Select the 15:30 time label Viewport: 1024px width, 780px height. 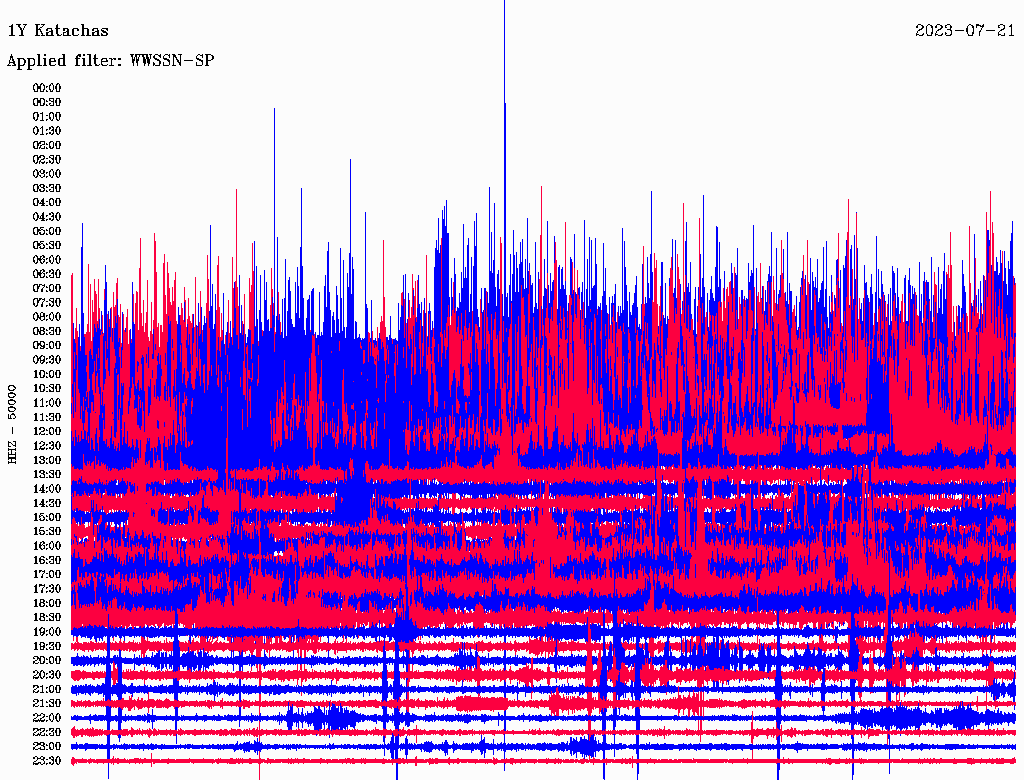point(47,532)
